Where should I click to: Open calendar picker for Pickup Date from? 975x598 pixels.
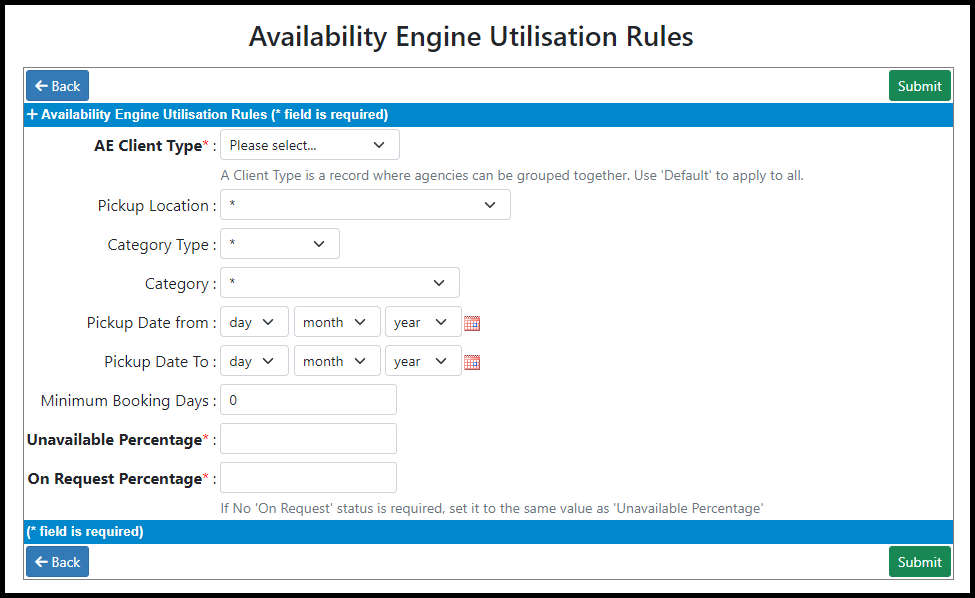click(472, 323)
